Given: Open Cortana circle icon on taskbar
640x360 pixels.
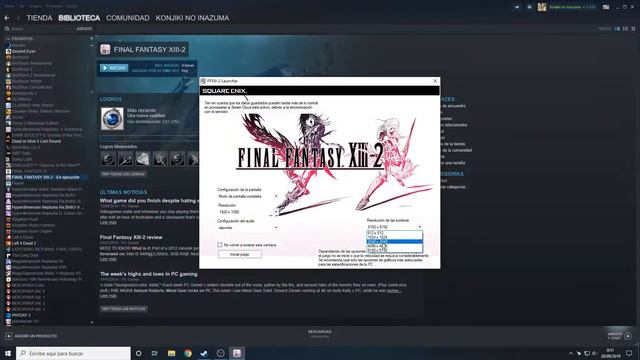Looking at the screenshot, I should coord(139,353).
